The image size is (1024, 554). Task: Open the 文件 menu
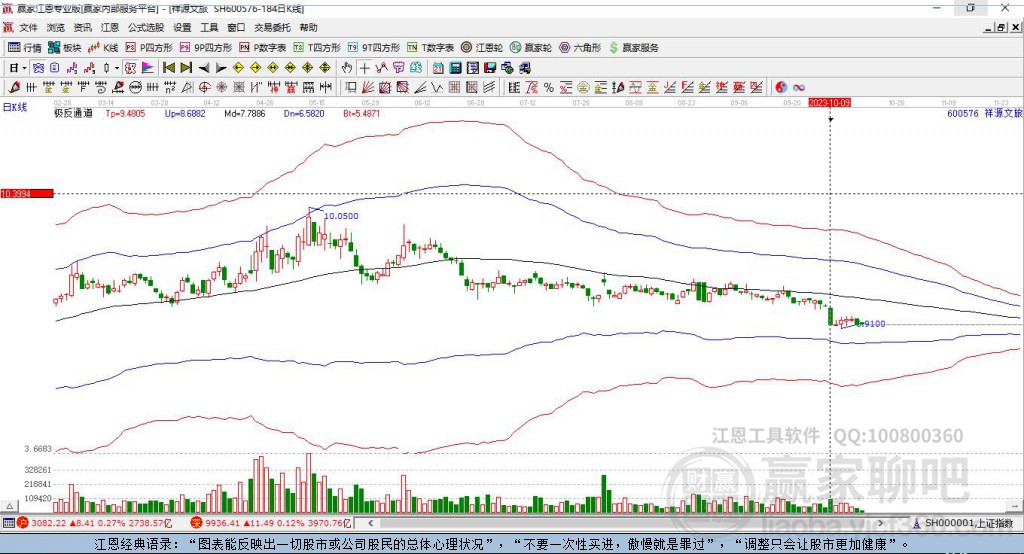click(28, 27)
